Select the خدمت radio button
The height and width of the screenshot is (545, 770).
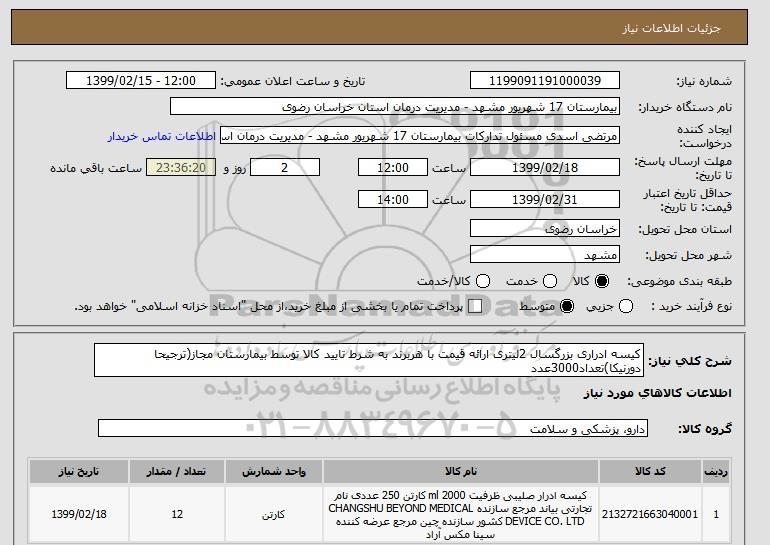coord(550,281)
